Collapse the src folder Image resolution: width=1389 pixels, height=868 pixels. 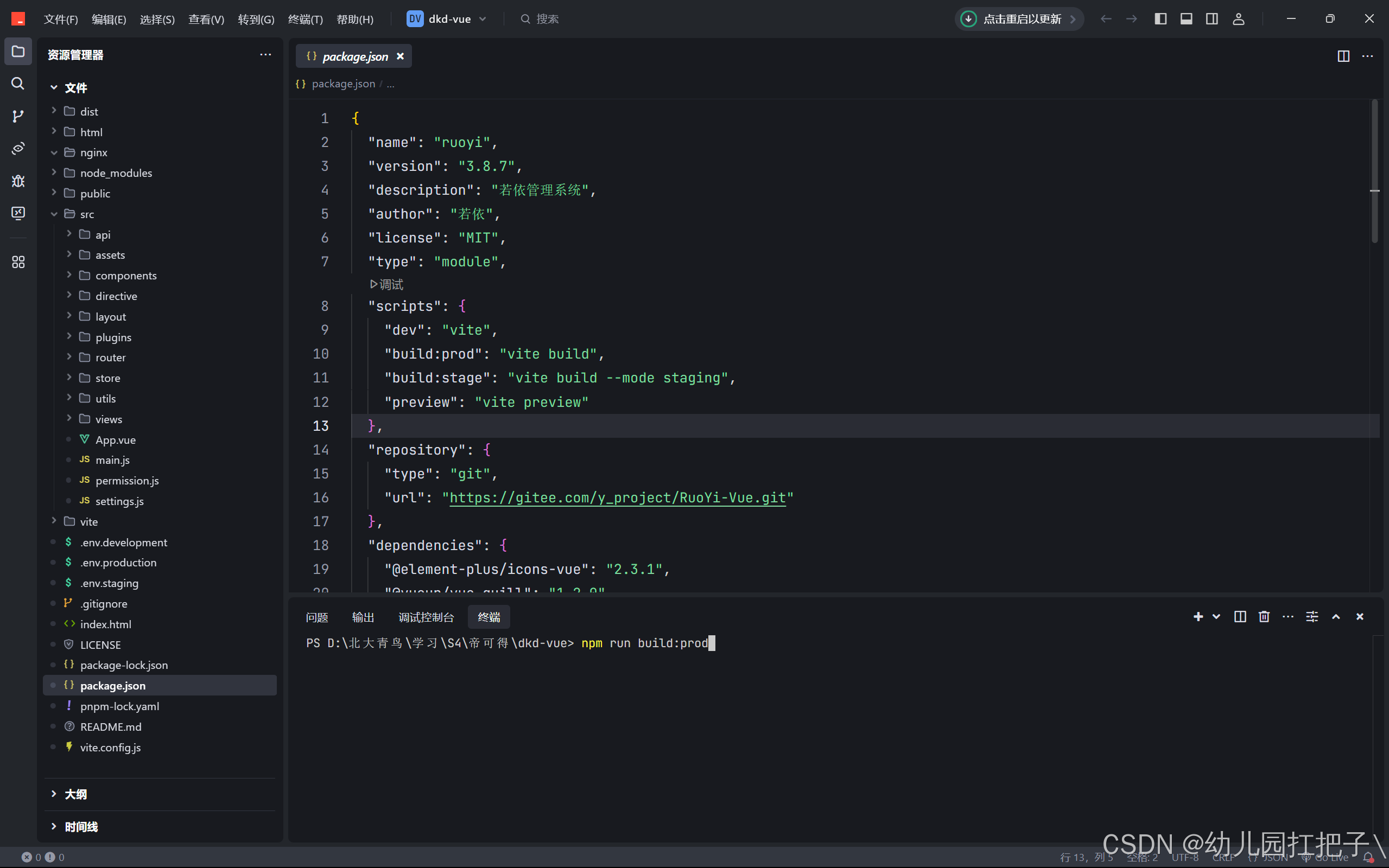click(x=86, y=214)
